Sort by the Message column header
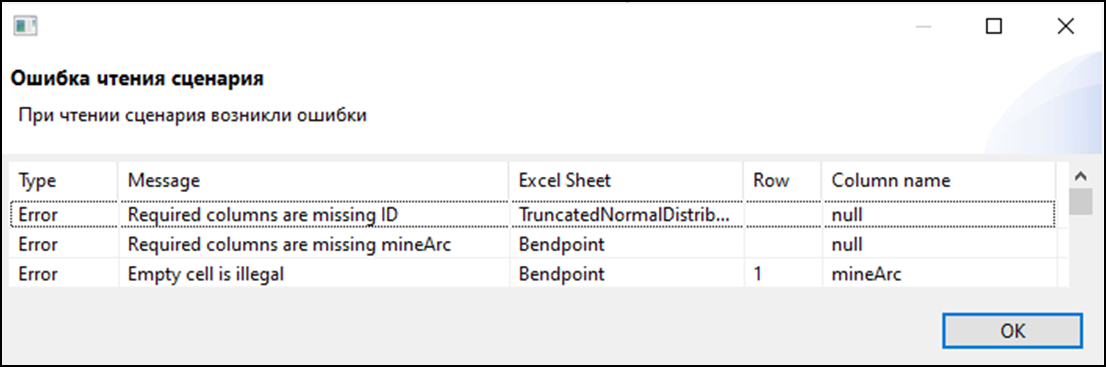 coord(313,181)
